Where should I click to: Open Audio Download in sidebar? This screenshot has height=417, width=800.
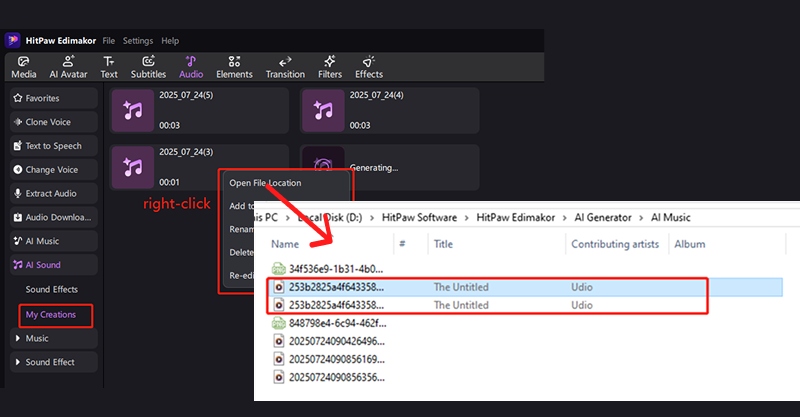point(54,217)
